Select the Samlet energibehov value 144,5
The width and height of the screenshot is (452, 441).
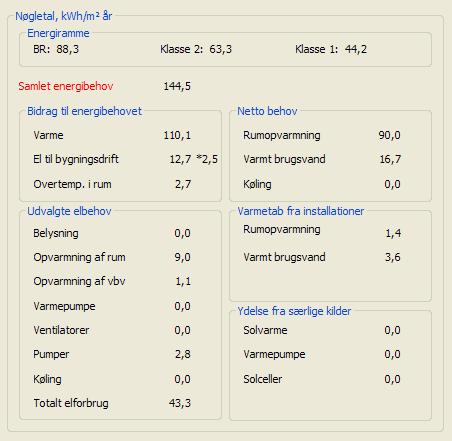177,86
